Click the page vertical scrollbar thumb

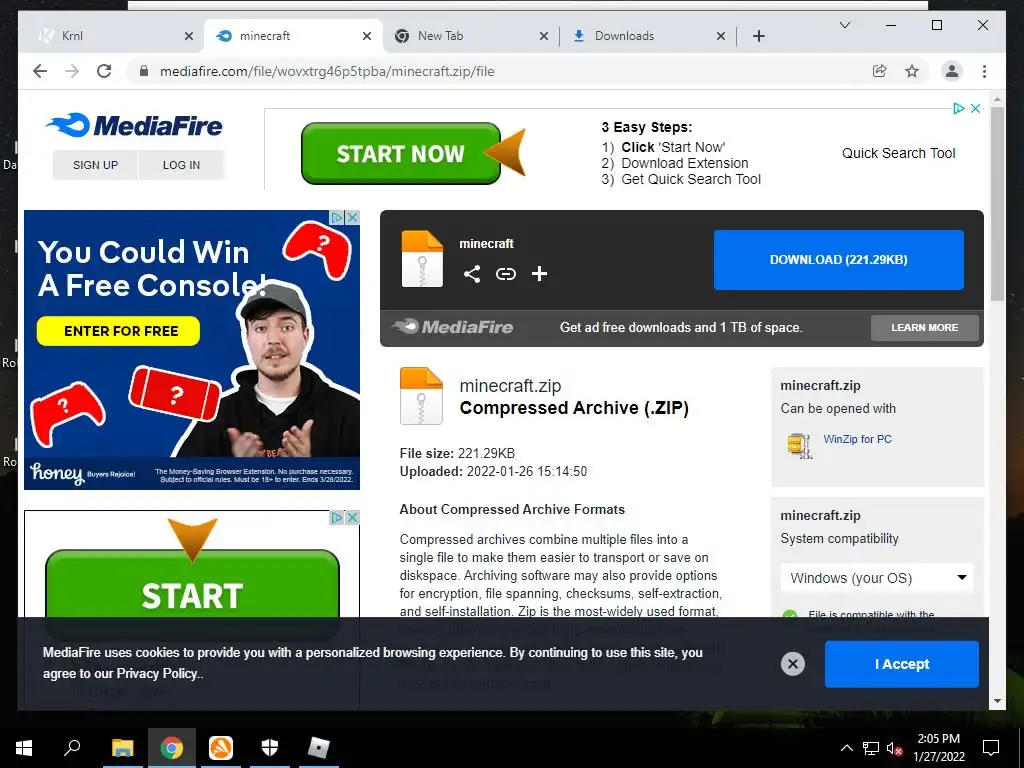(997, 202)
